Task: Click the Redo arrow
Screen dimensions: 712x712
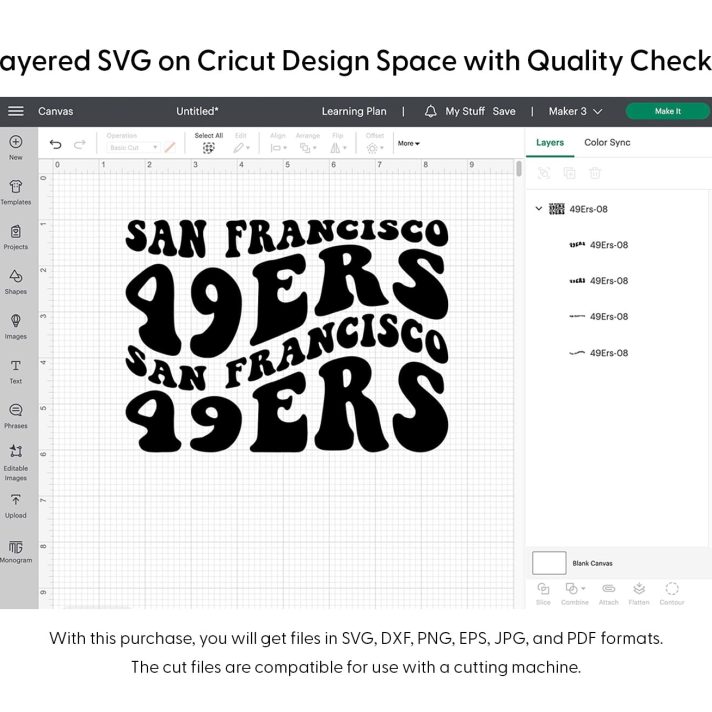Action: pyautogui.click(x=80, y=144)
